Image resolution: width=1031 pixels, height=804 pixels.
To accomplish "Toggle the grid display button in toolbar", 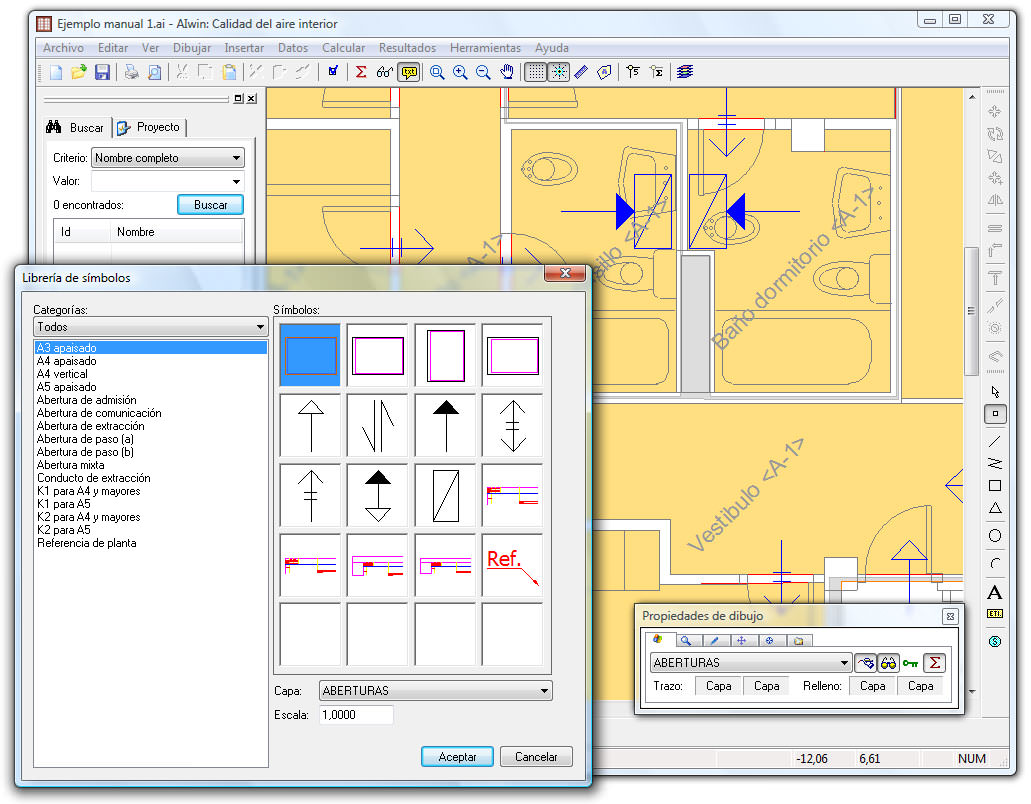I will [536, 72].
